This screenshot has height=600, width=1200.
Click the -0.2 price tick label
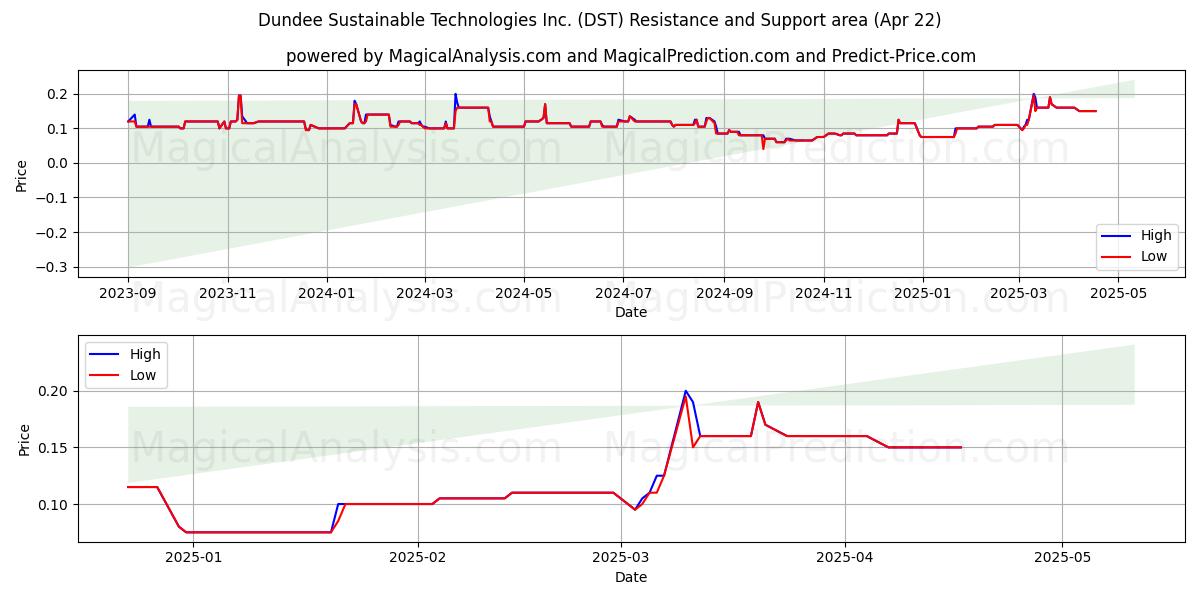click(x=52, y=232)
